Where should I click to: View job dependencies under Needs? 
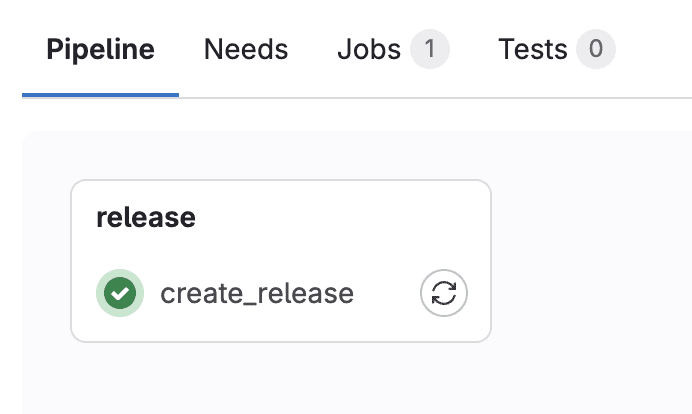[246, 49]
